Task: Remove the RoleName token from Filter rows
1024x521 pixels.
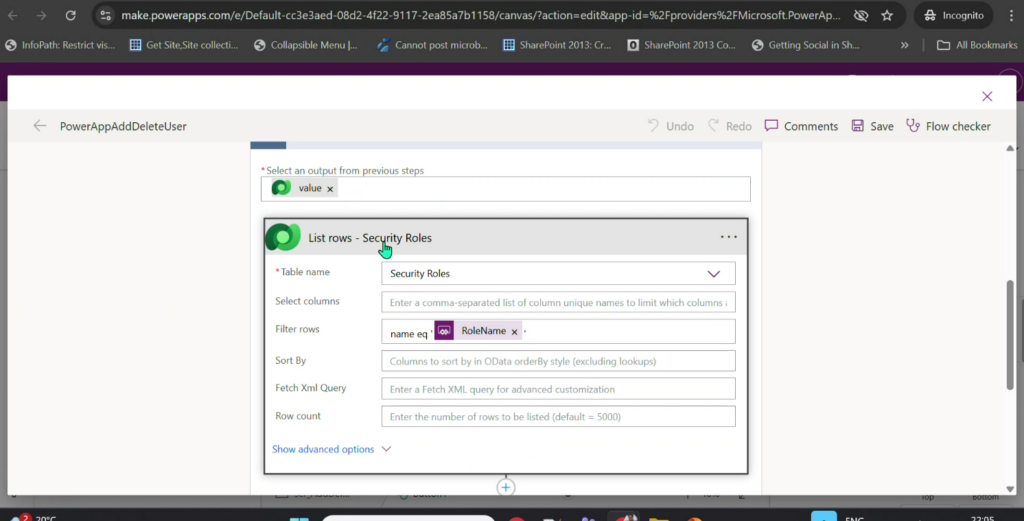Action: point(515,331)
